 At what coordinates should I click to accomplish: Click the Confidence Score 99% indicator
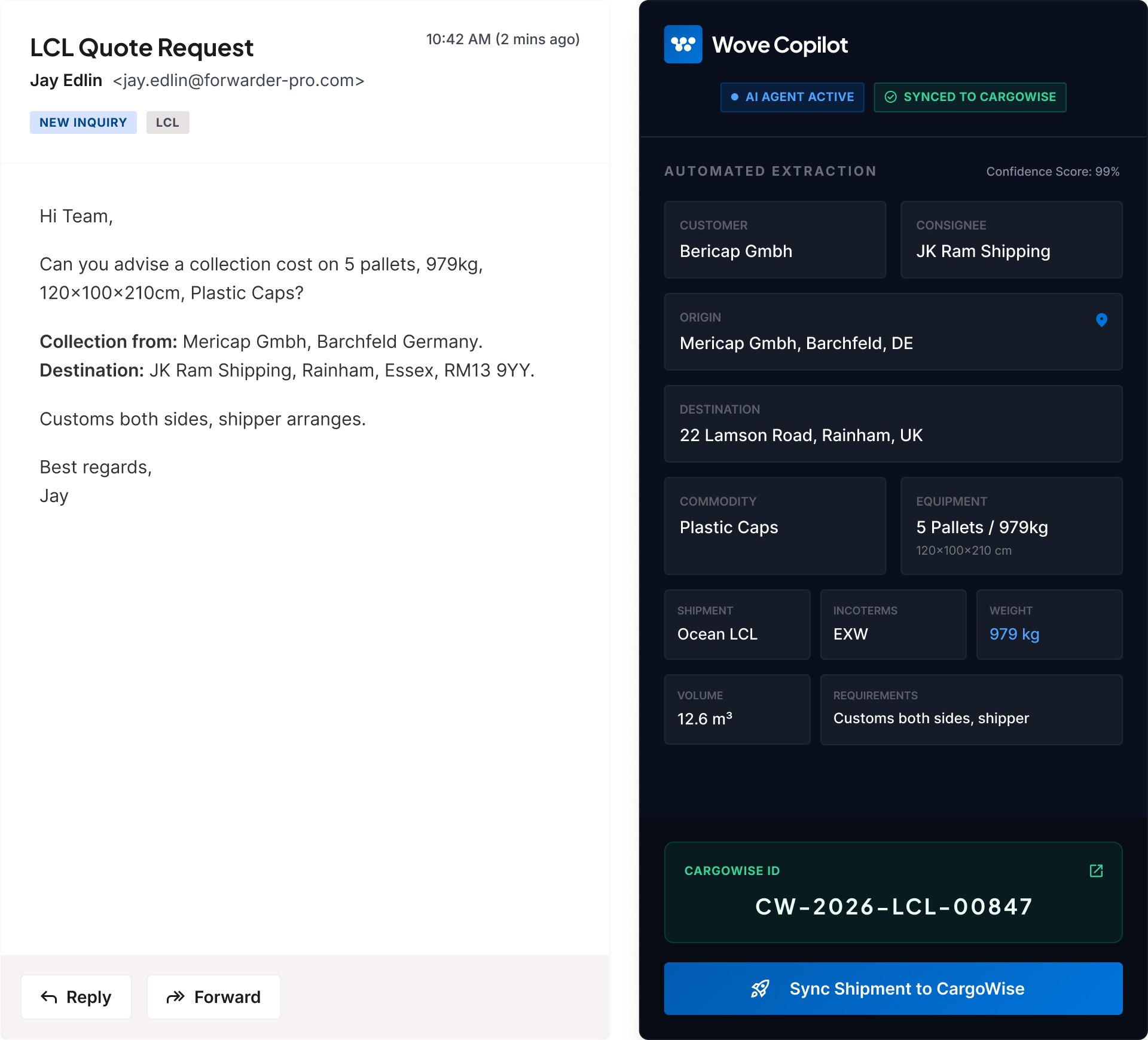[1052, 171]
